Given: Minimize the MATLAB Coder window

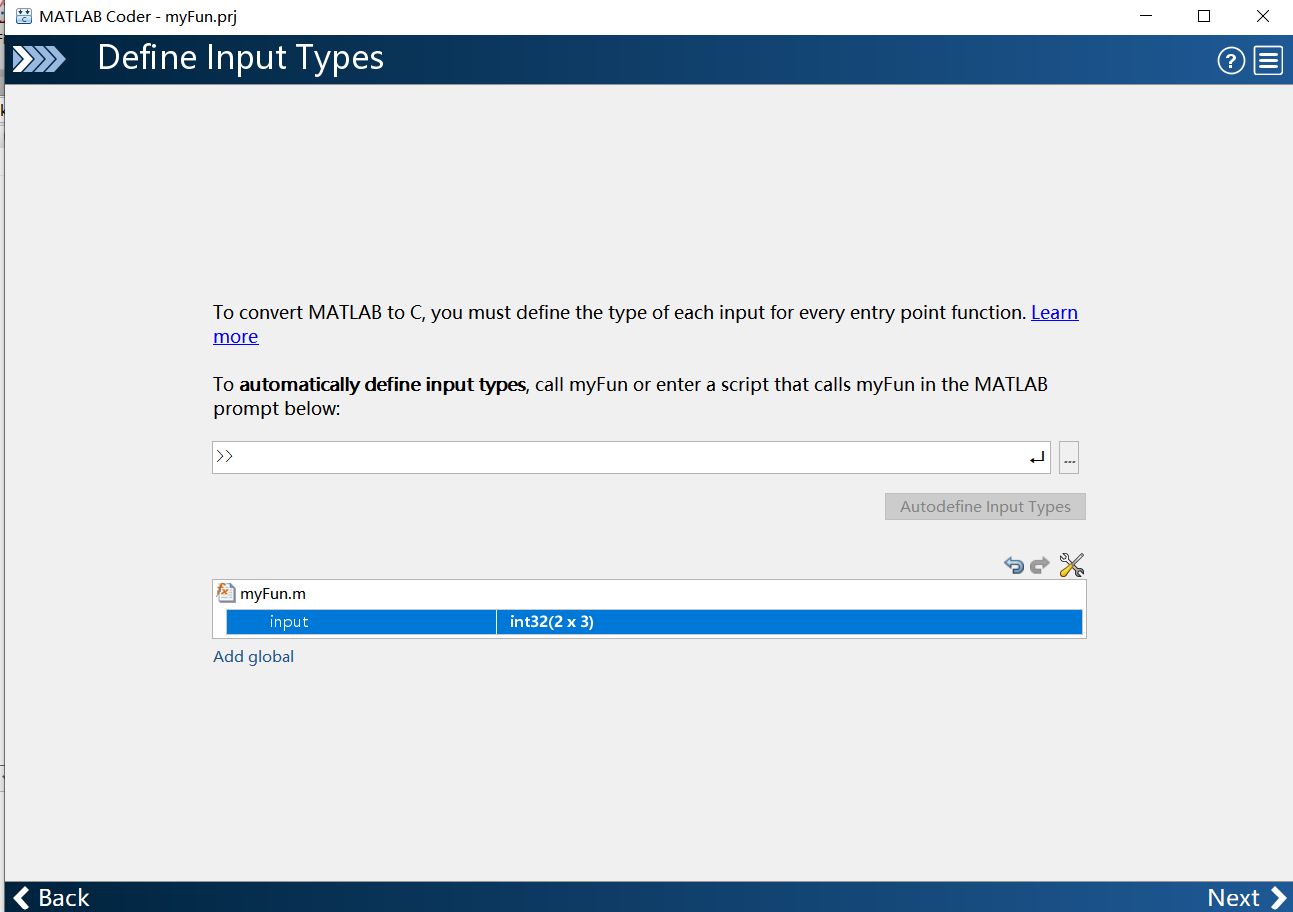Looking at the screenshot, I should click(1146, 16).
